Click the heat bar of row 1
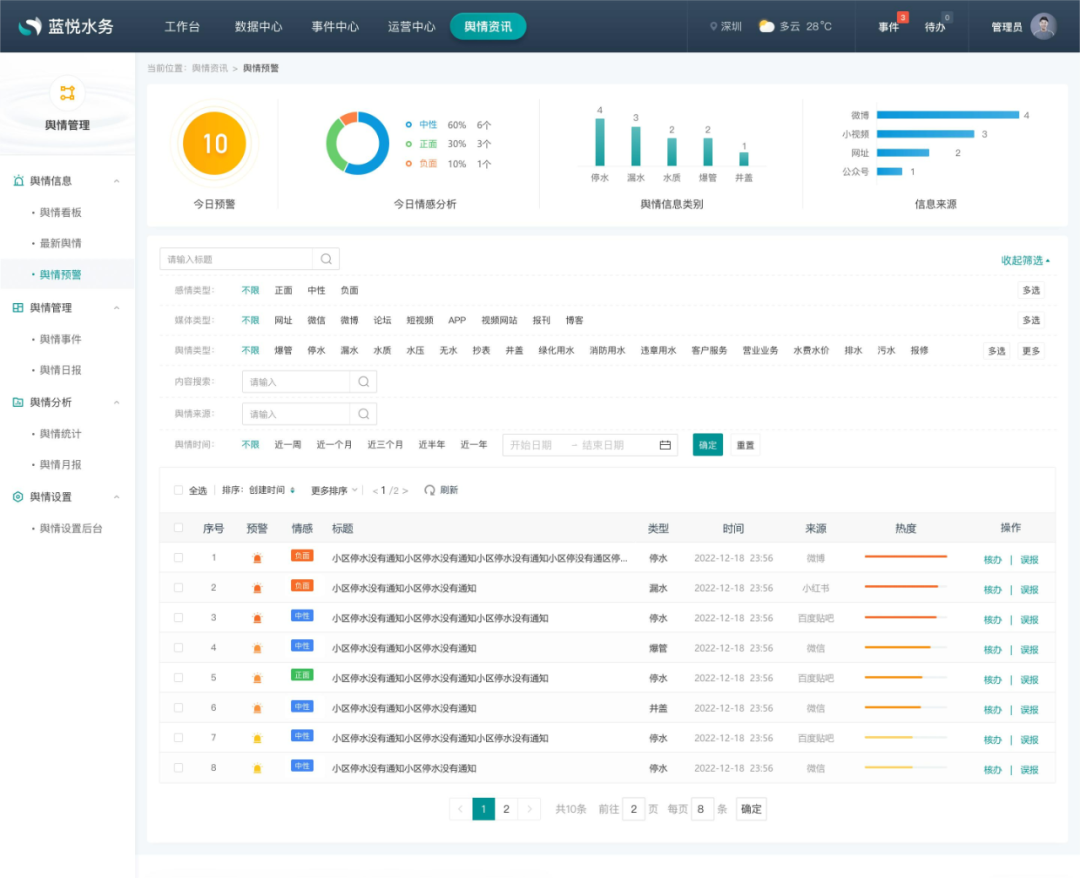 coord(906,556)
